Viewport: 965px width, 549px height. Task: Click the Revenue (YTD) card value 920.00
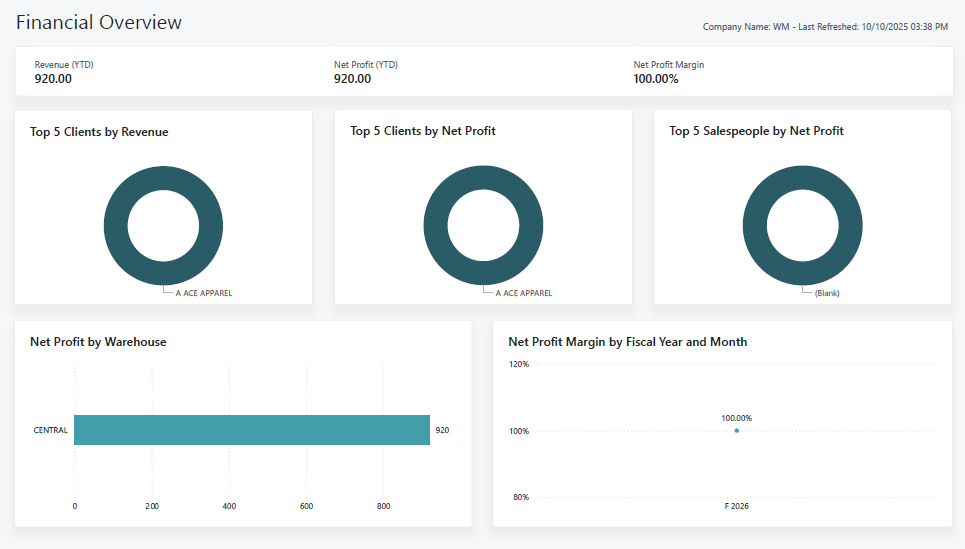[x=53, y=79]
